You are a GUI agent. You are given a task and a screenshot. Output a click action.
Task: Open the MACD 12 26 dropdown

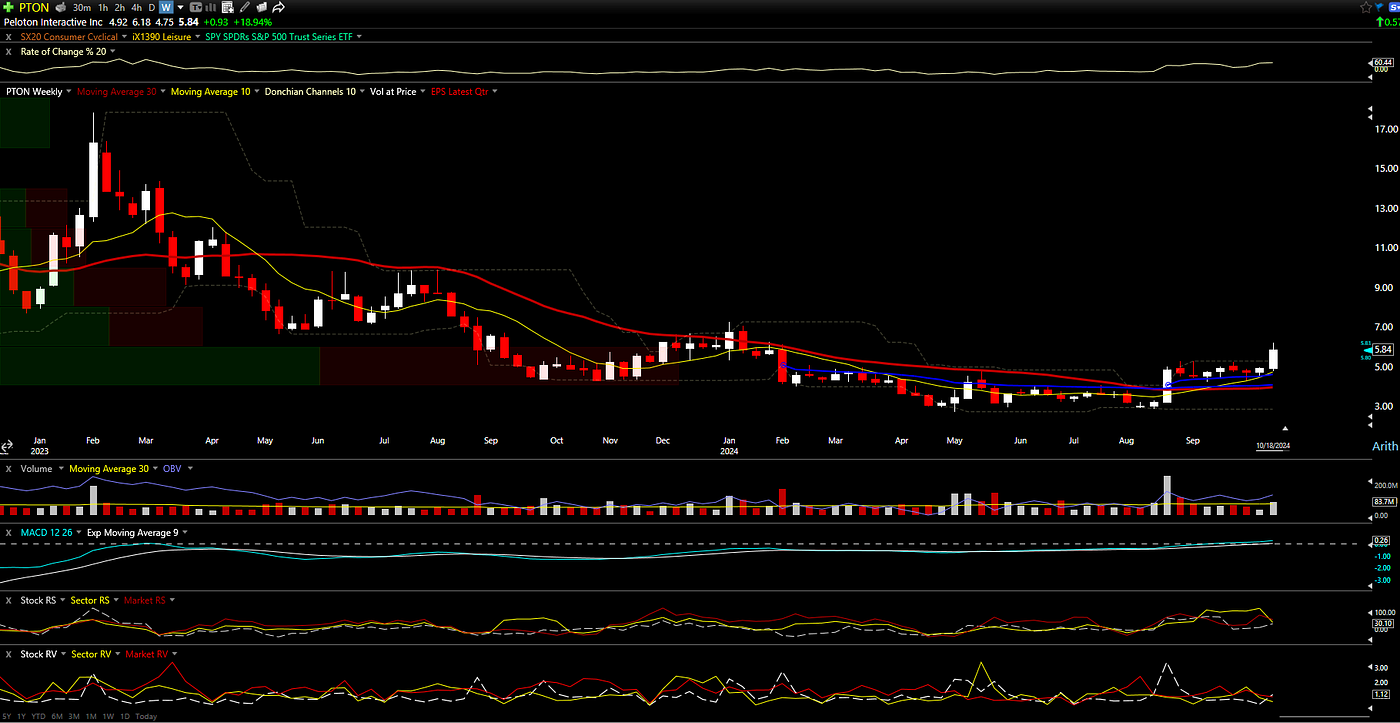tap(79, 533)
